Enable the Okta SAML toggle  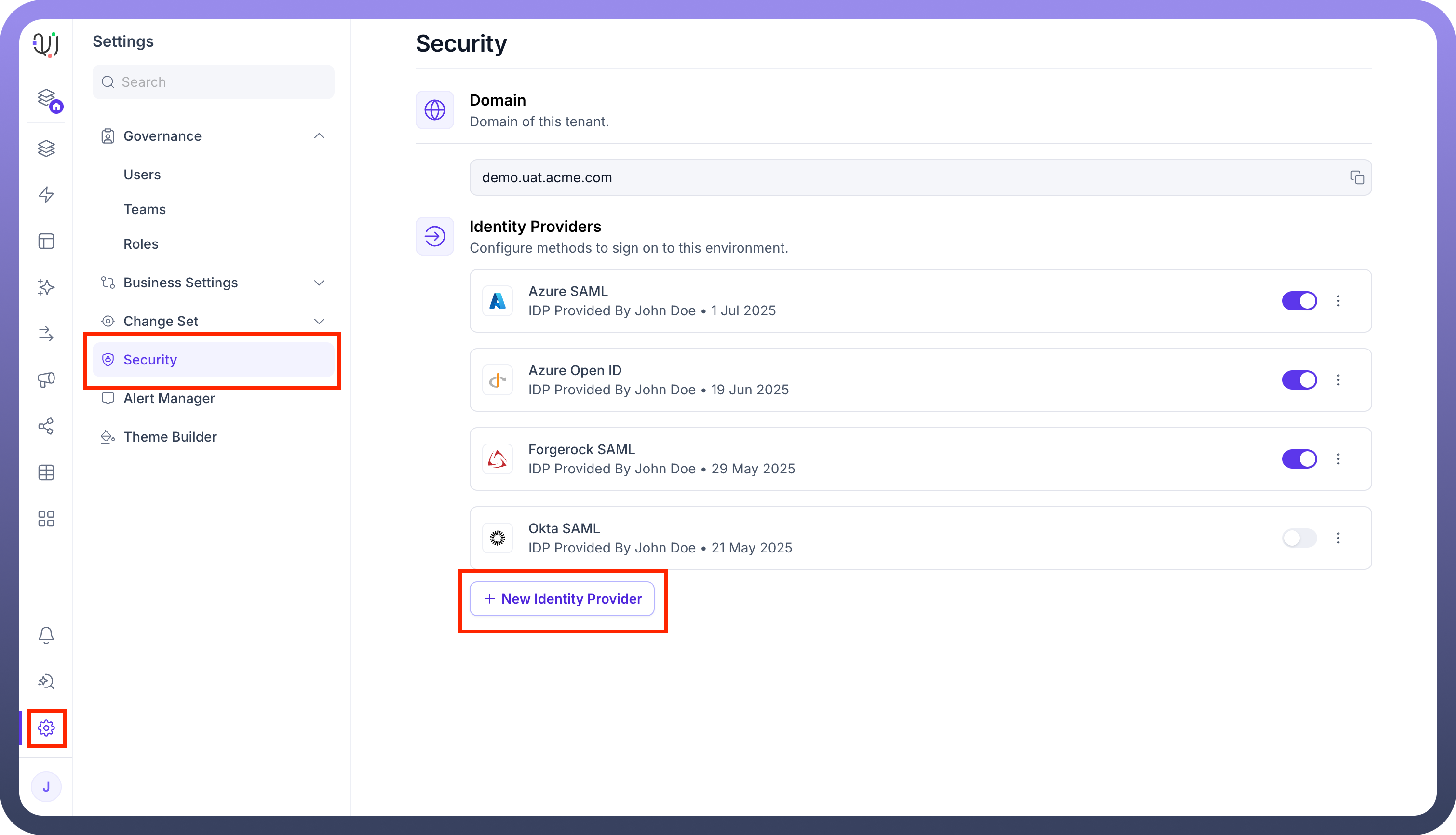[1299, 538]
